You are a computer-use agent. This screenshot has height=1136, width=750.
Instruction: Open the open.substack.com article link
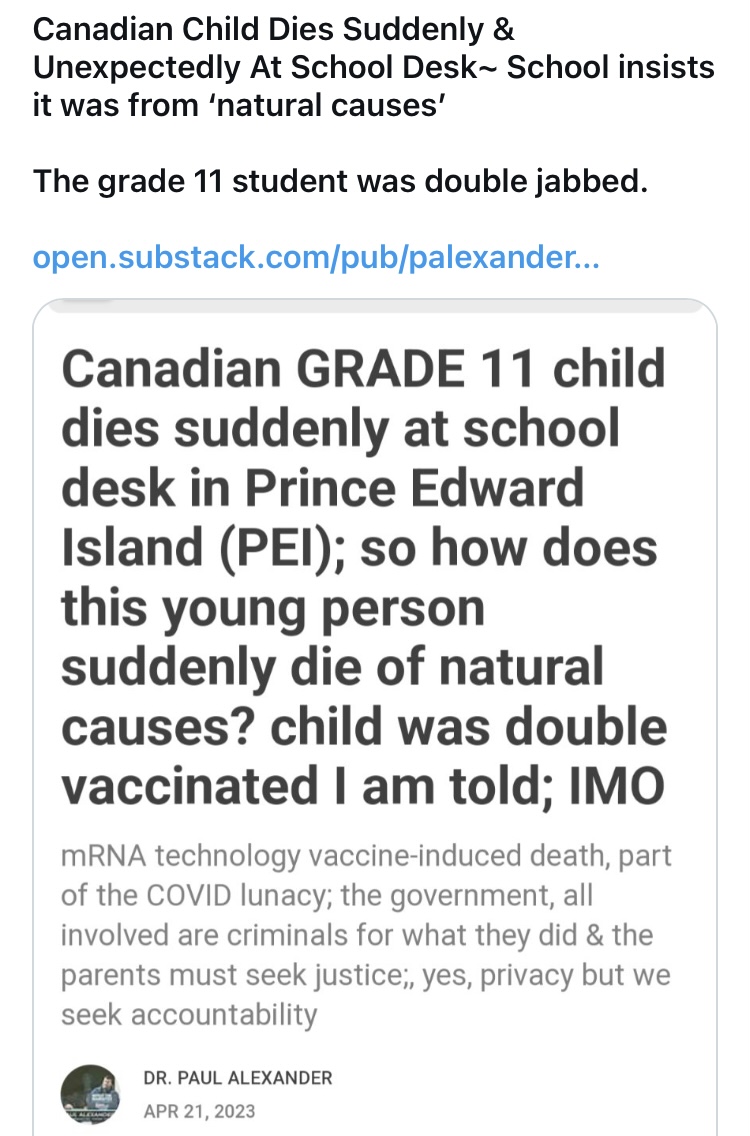(x=316, y=259)
